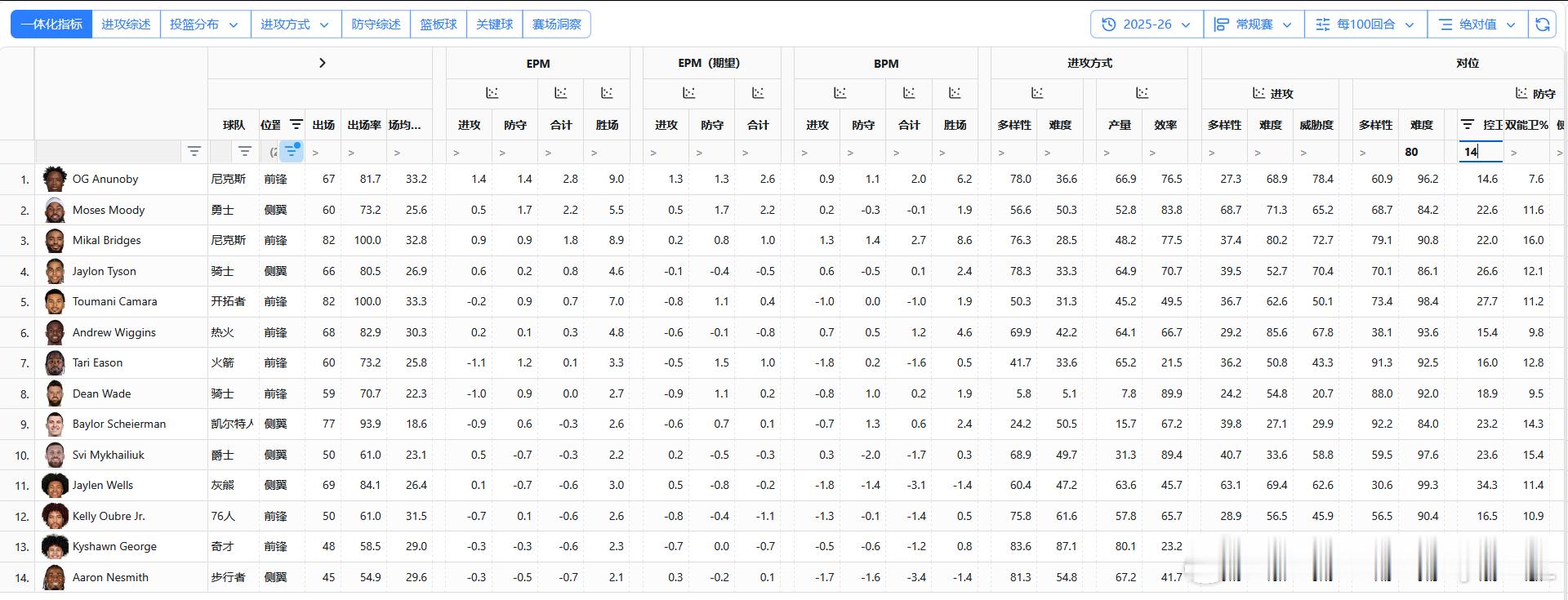Open scatter chart icon above BPM 胜场
1568x600 pixels.
click(x=955, y=93)
